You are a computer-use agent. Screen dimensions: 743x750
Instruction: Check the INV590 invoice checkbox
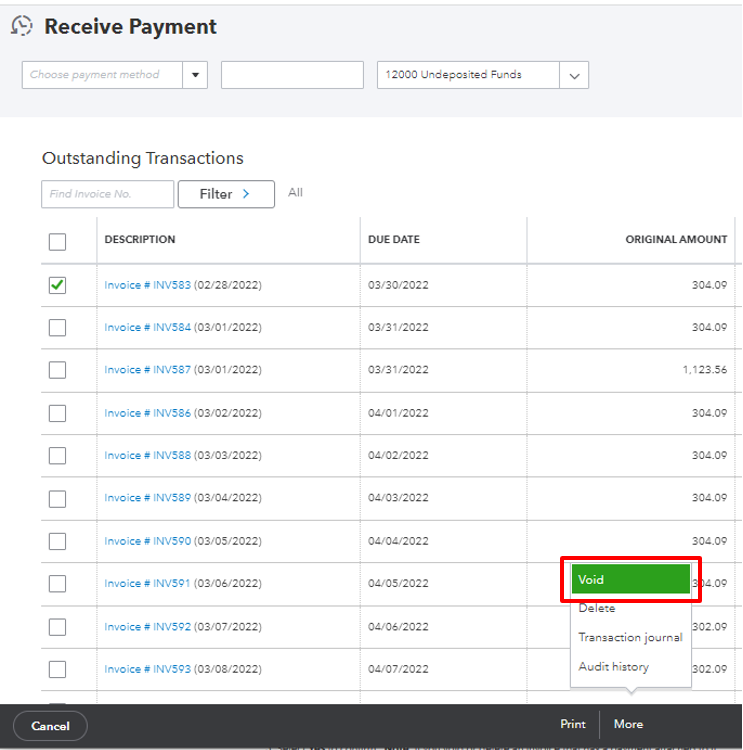tap(57, 541)
